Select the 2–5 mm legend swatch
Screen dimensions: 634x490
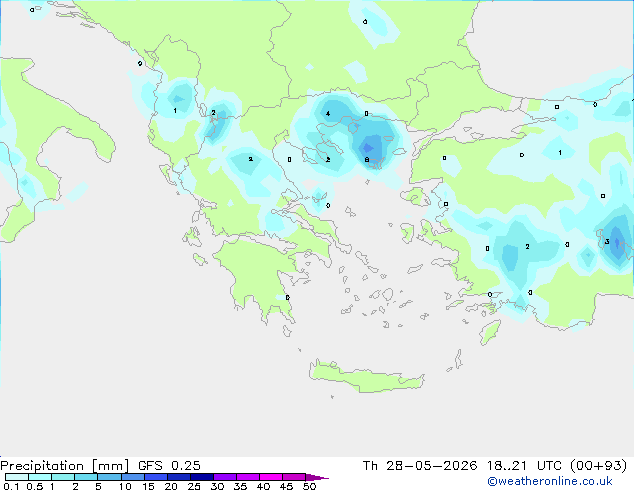(86, 477)
